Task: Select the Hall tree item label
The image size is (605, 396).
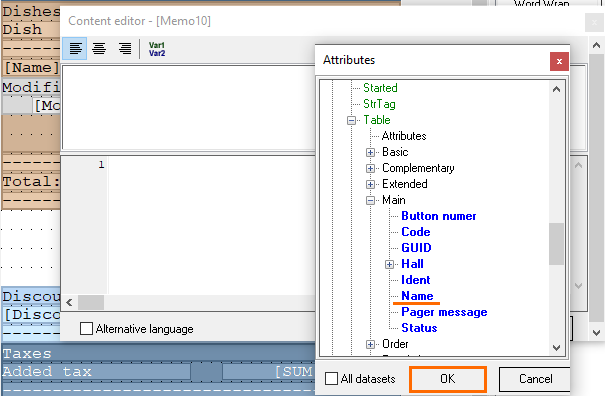Action: pyautogui.click(x=412, y=264)
